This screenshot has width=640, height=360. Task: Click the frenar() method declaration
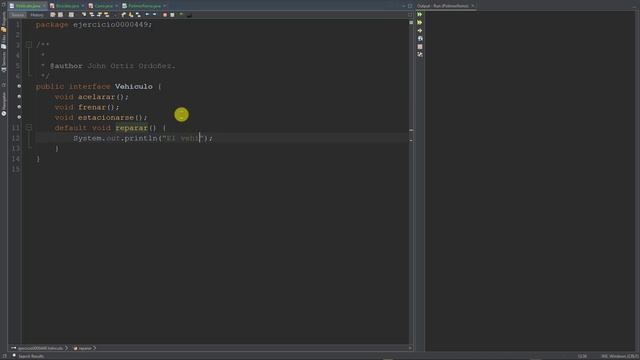87,107
